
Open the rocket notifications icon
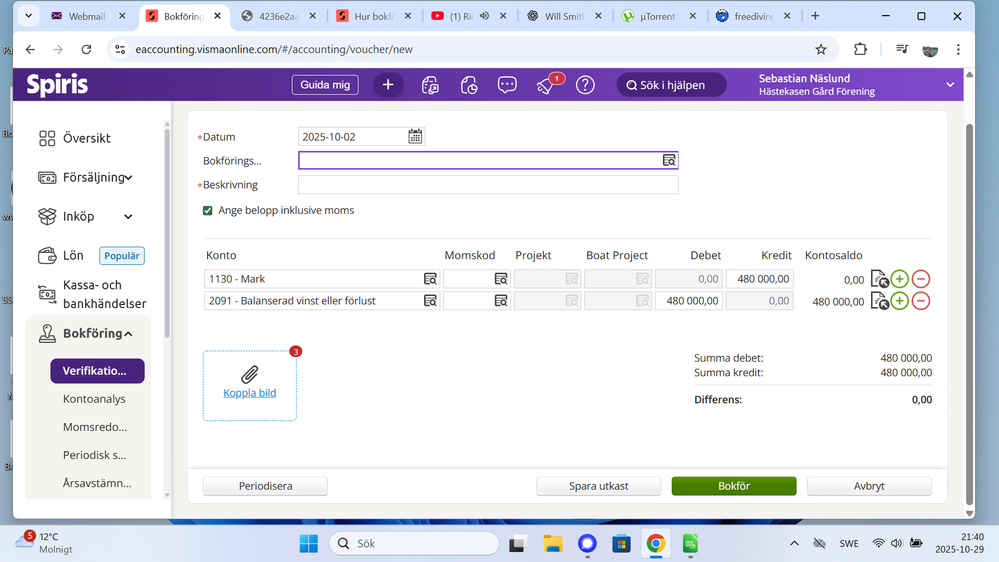coord(546,86)
